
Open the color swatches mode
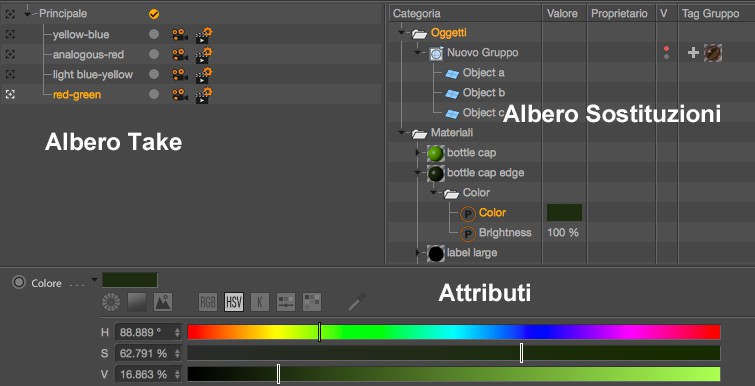312,302
